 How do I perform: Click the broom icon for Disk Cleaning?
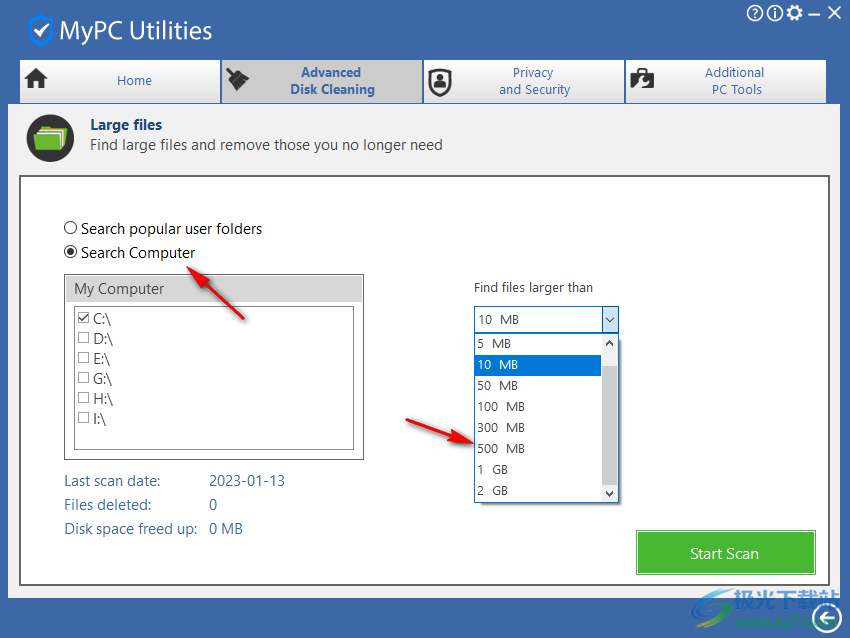click(237, 80)
